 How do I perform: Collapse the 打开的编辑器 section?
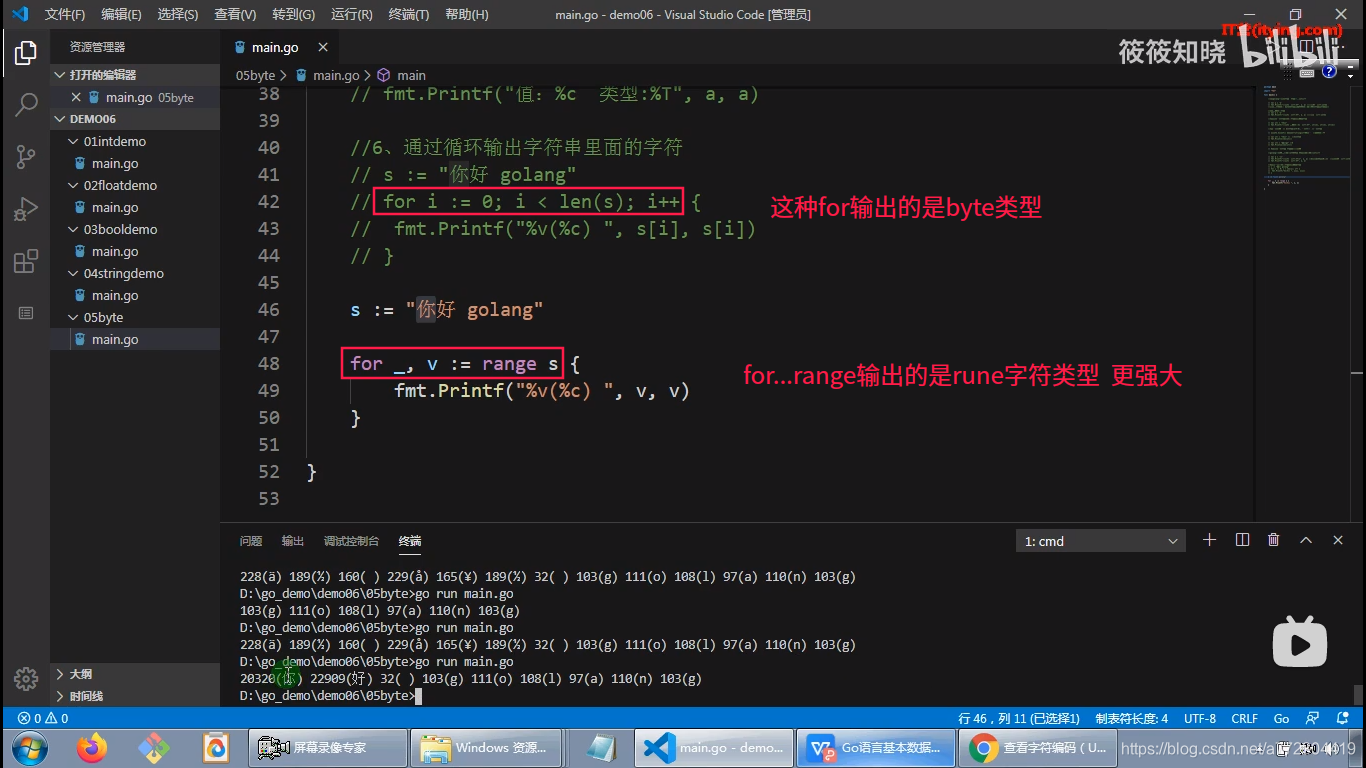click(x=135, y=75)
